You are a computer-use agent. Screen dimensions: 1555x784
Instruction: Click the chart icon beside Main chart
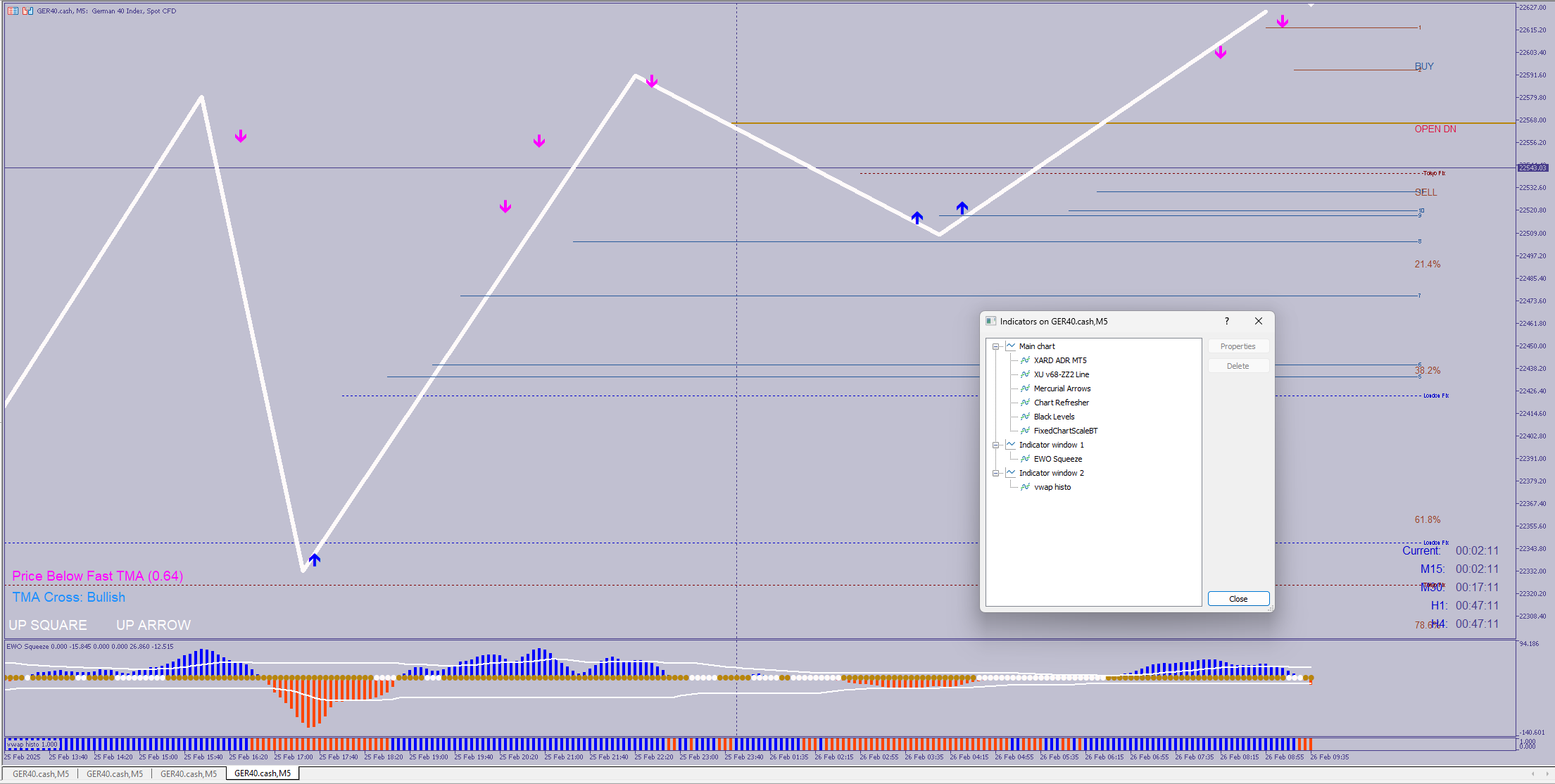[x=1011, y=346]
